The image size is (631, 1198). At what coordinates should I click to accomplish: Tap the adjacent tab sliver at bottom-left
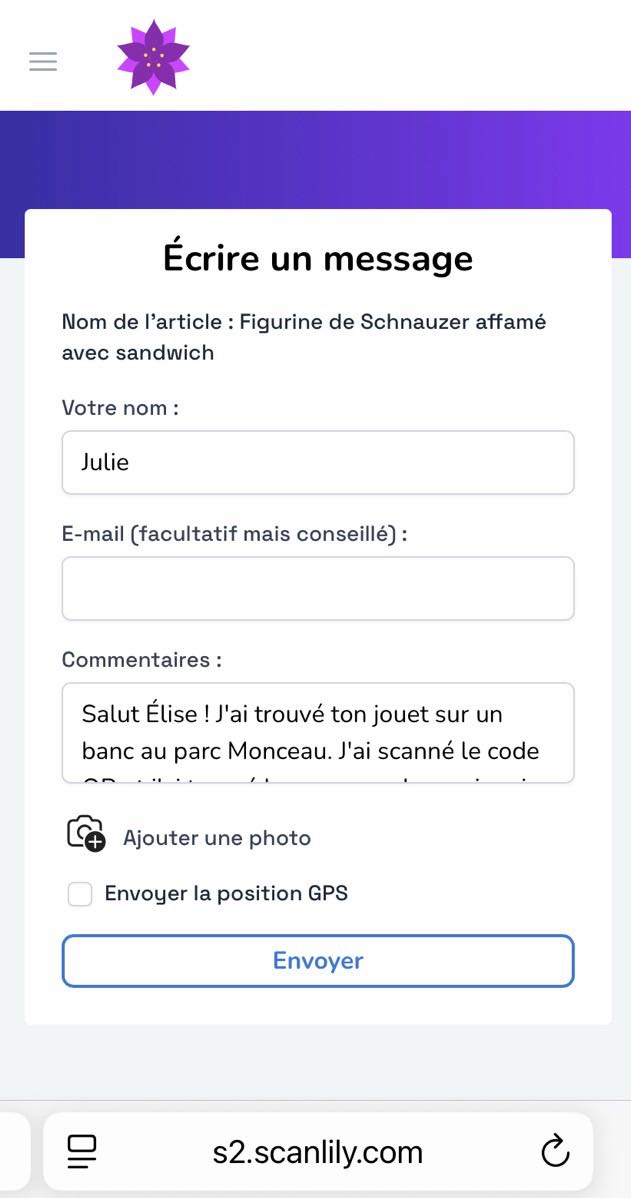pyautogui.click(x=10, y=1150)
